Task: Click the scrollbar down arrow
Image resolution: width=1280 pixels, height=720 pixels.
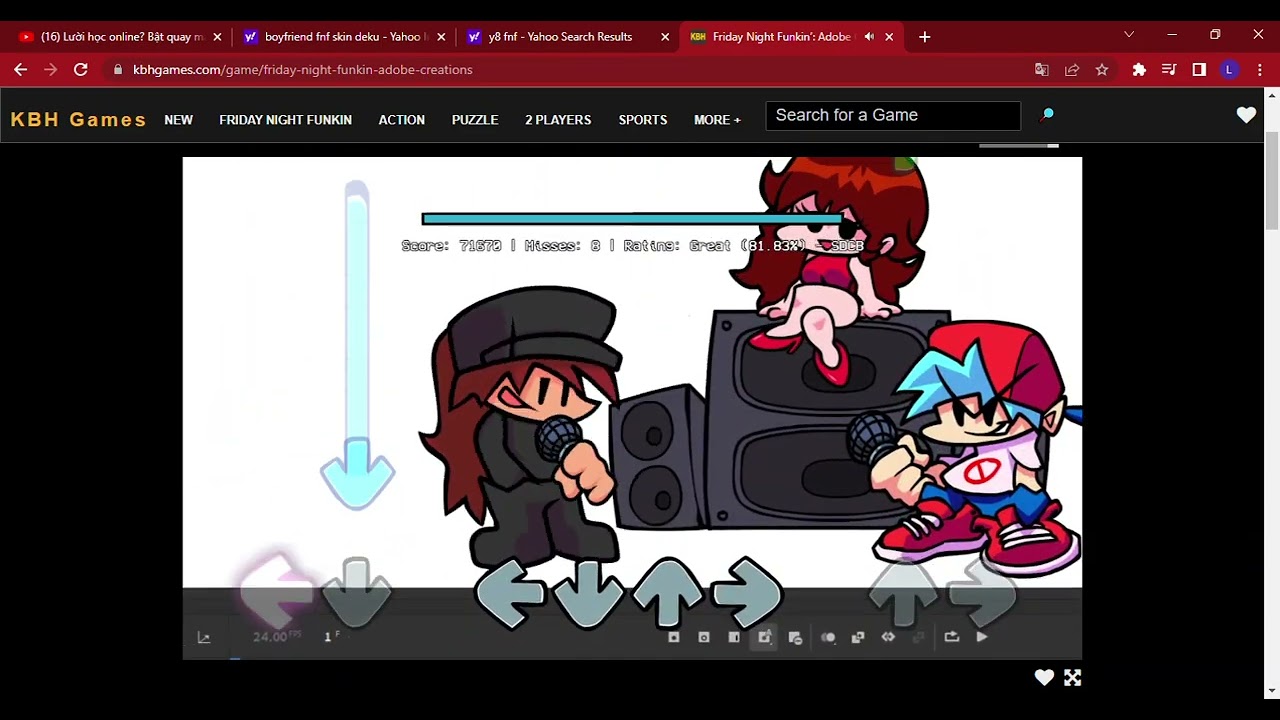Action: [x=1272, y=691]
